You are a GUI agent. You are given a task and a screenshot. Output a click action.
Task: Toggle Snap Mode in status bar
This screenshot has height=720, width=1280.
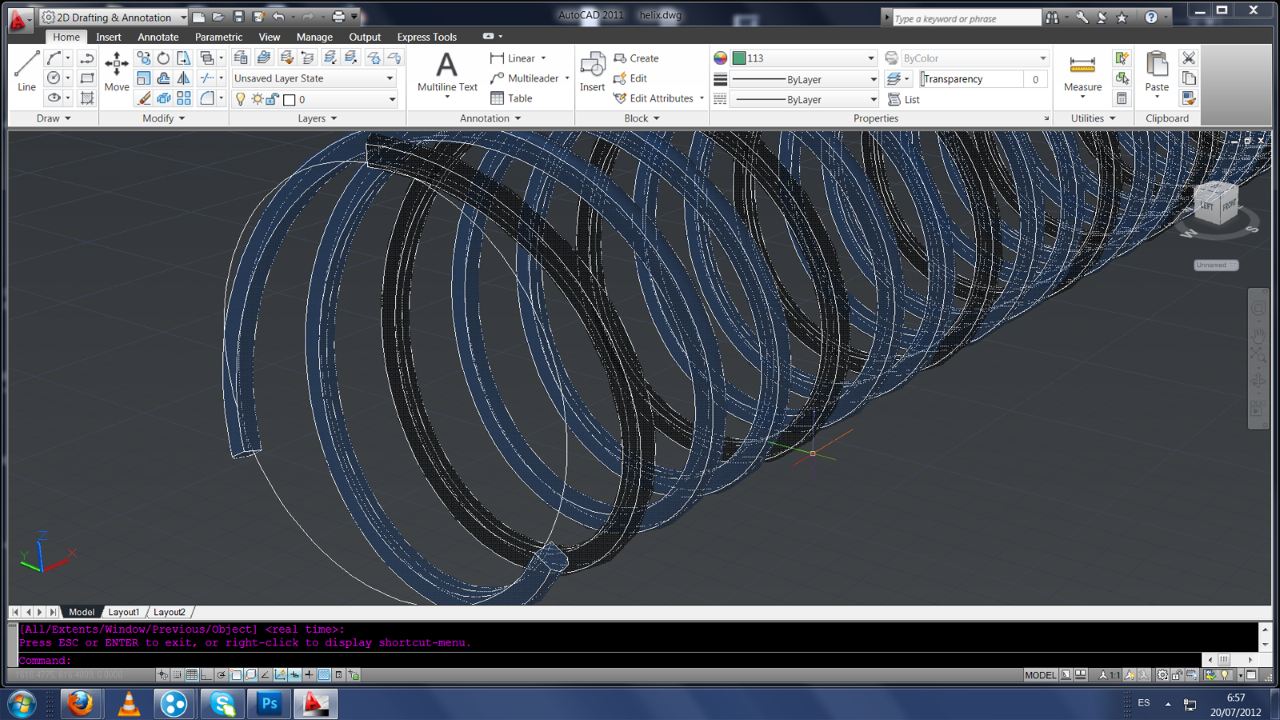pos(177,675)
